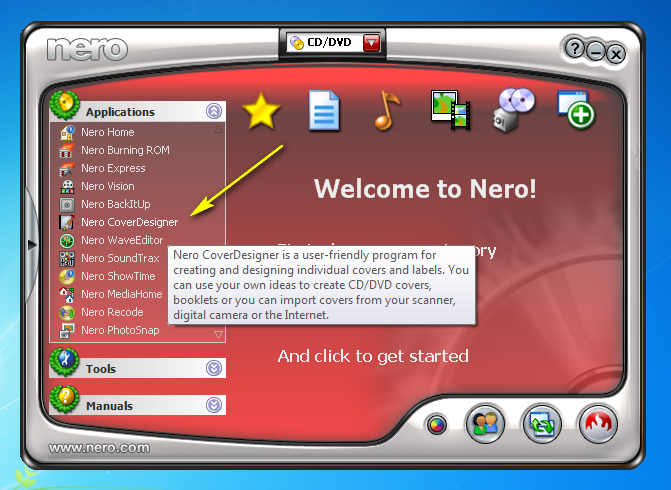Click the Nero Recode icon
The height and width of the screenshot is (490, 671).
[67, 312]
